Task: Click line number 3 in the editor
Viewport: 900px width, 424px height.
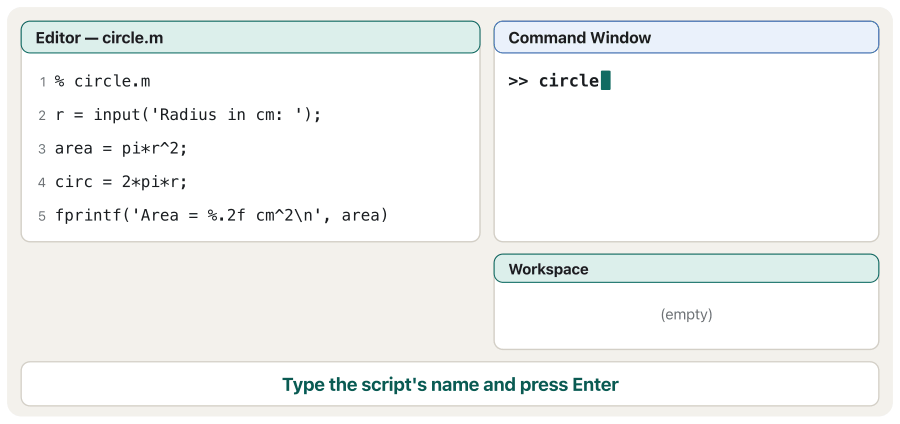Action: (42, 149)
